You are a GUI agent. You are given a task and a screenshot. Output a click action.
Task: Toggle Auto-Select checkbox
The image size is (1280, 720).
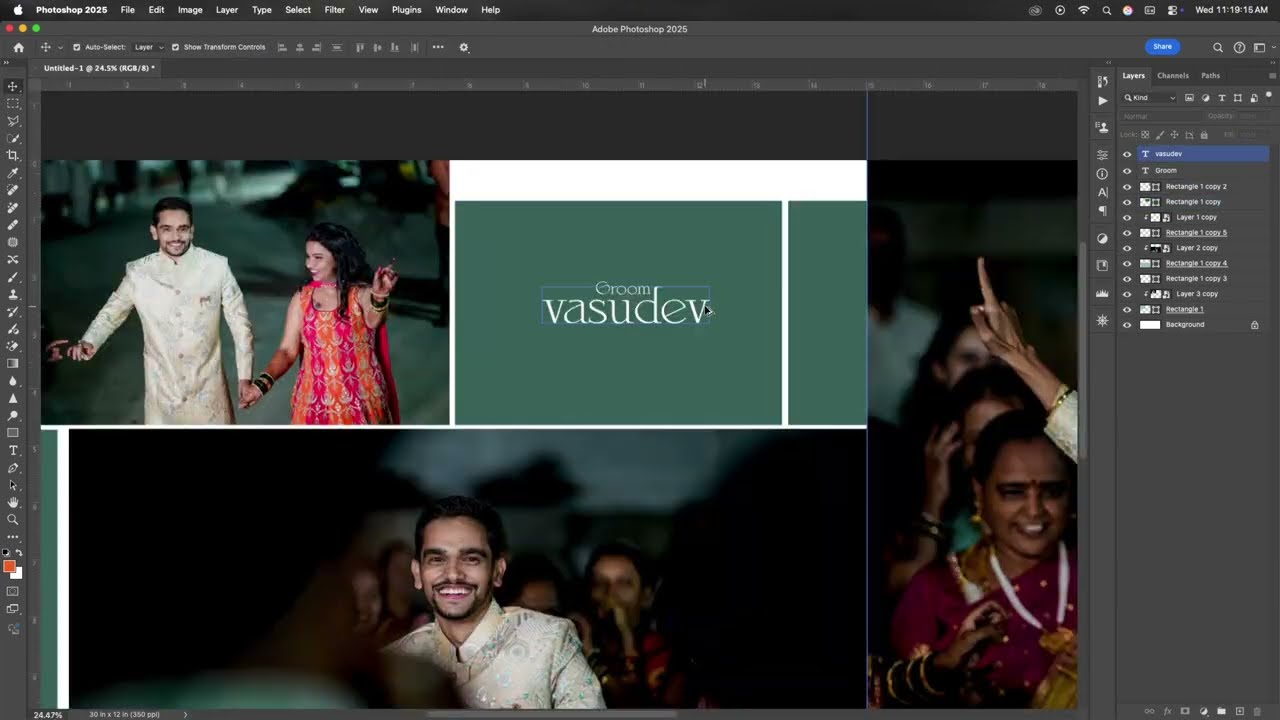click(x=76, y=47)
